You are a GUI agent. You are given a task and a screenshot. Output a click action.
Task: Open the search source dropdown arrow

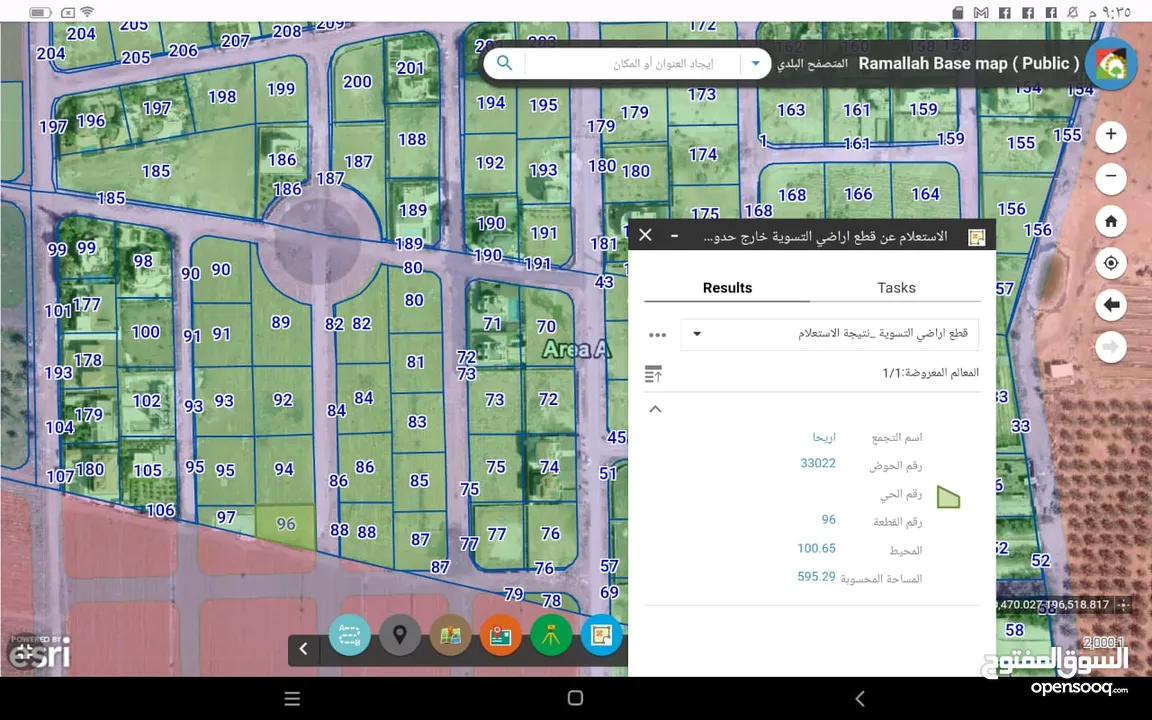[x=755, y=63]
